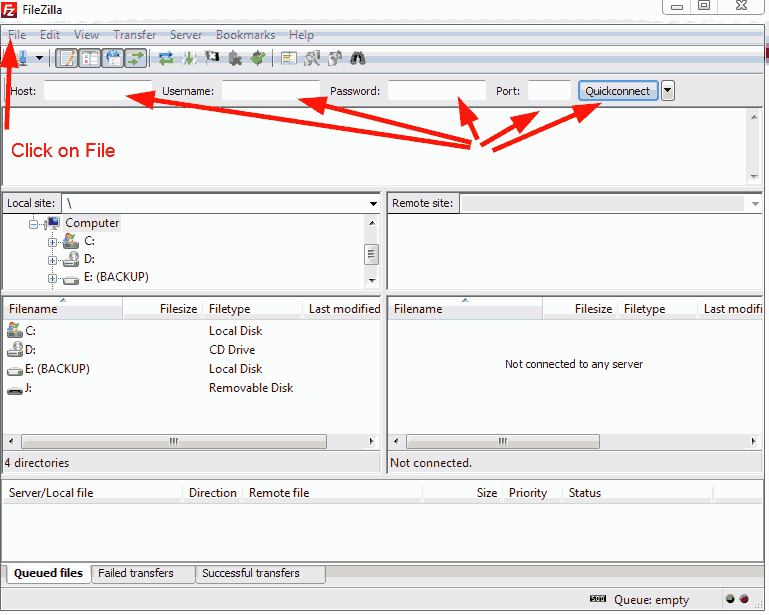The height and width of the screenshot is (615, 769).
Task: Expand the E: (BACKUP) tree node
Action: click(52, 278)
